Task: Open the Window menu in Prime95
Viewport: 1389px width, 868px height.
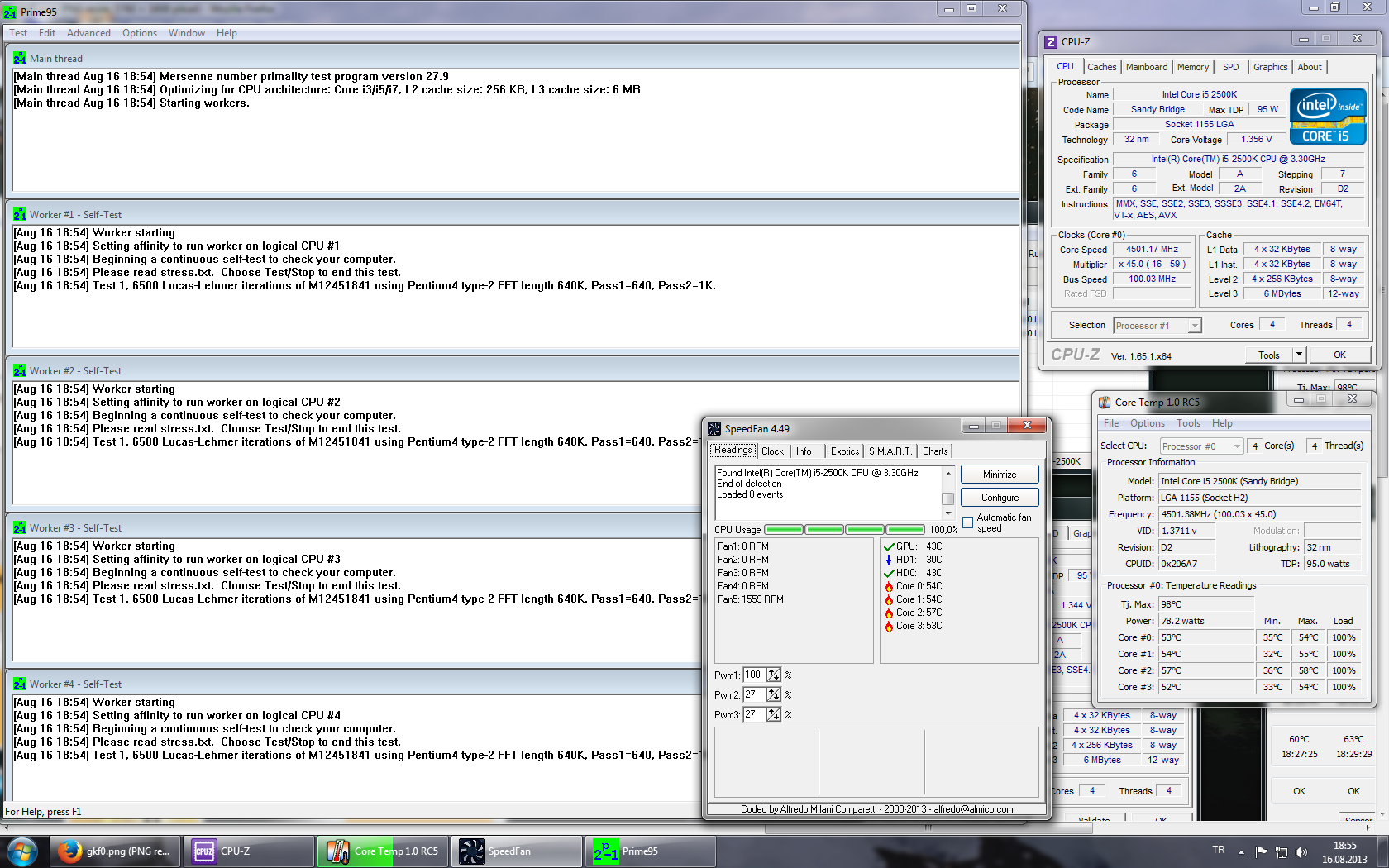Action: tap(186, 33)
